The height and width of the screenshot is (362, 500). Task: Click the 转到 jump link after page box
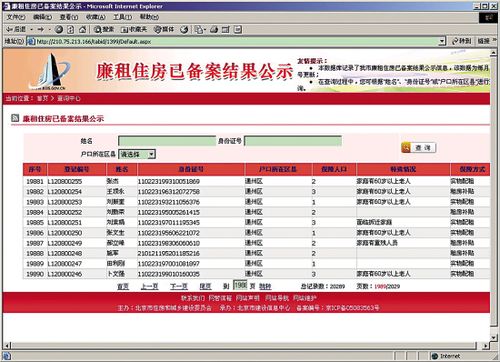[265, 286]
